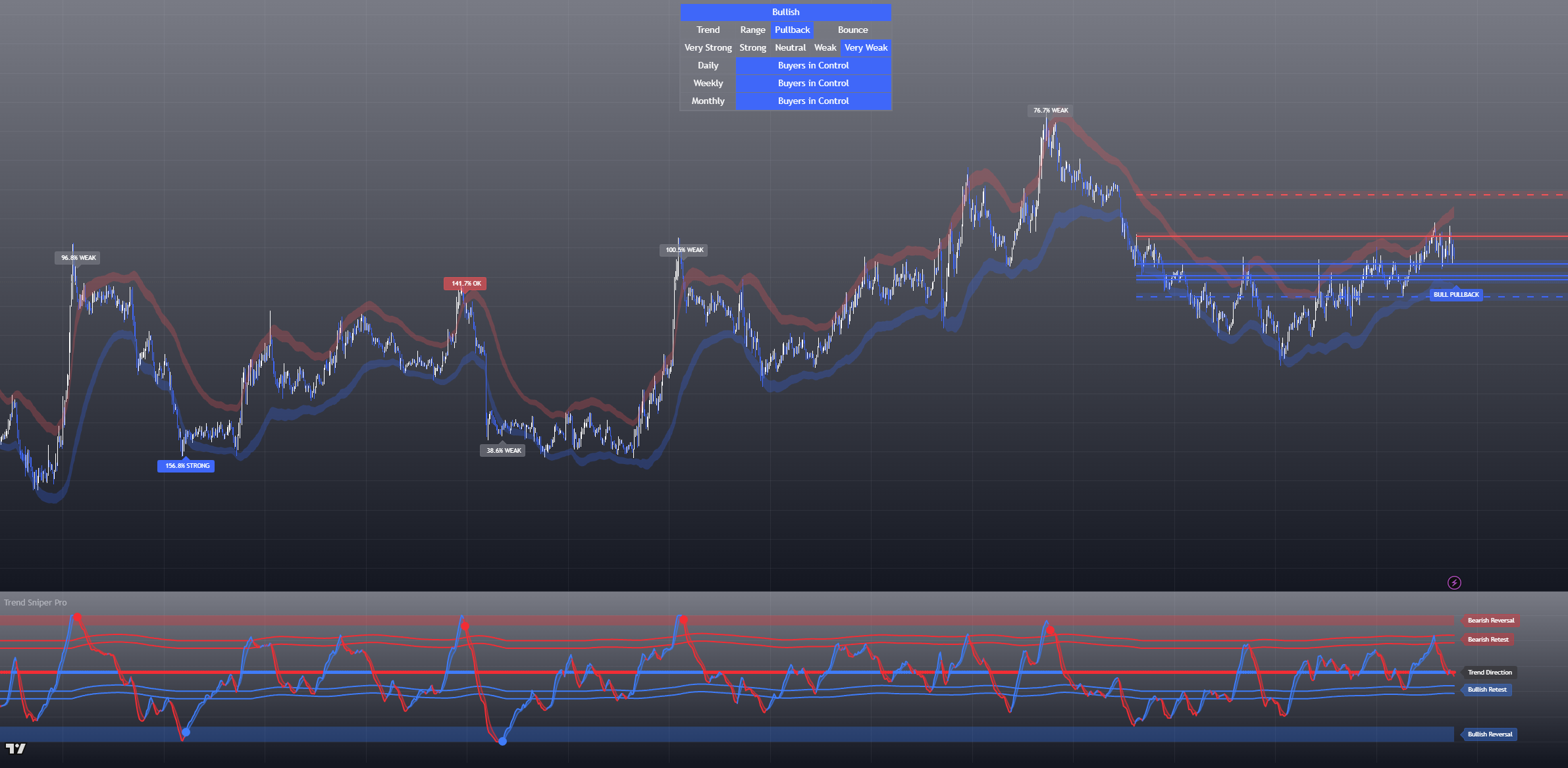
Task: Select the Very Weak strength cell
Action: (866, 48)
